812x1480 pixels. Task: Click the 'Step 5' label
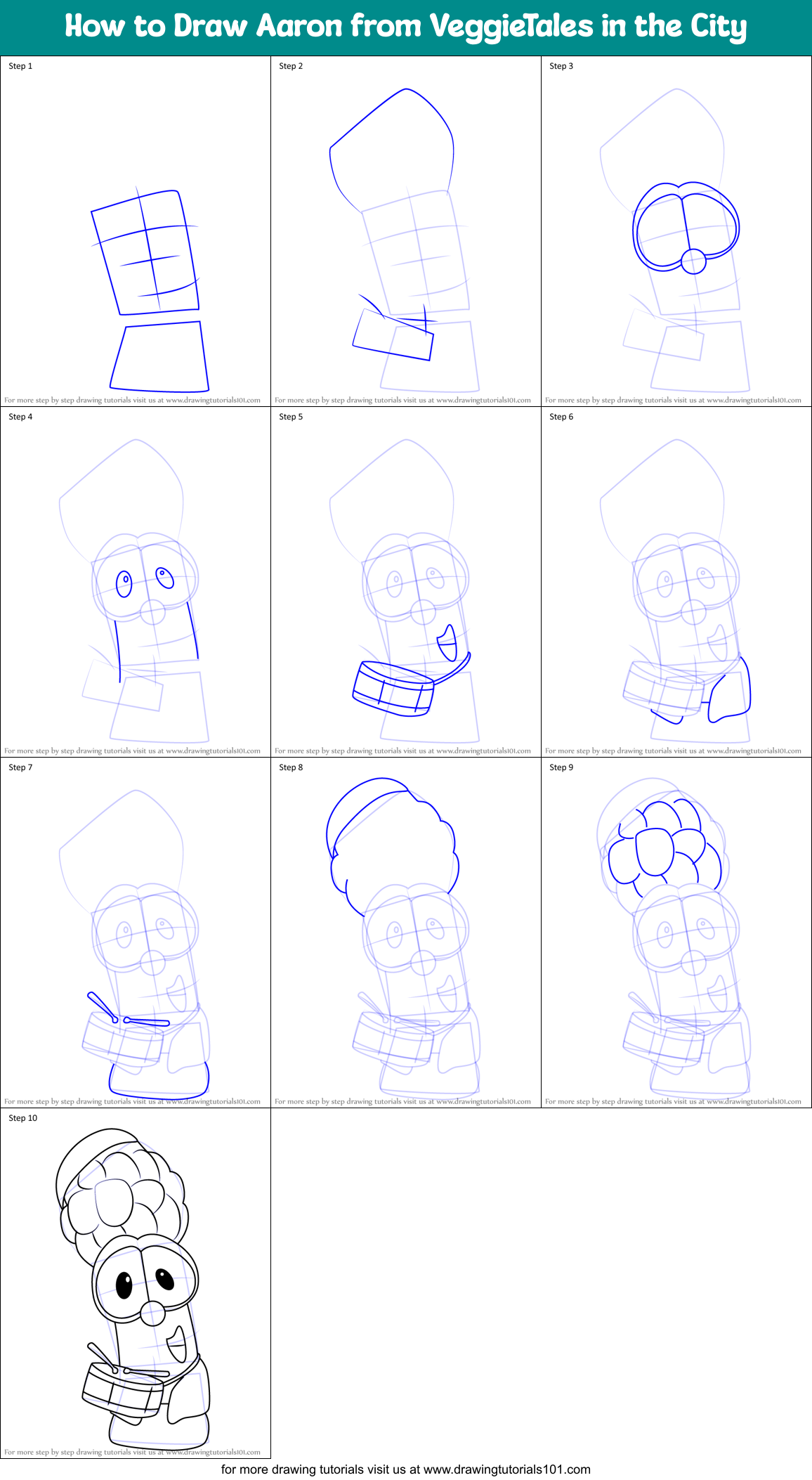(291, 417)
